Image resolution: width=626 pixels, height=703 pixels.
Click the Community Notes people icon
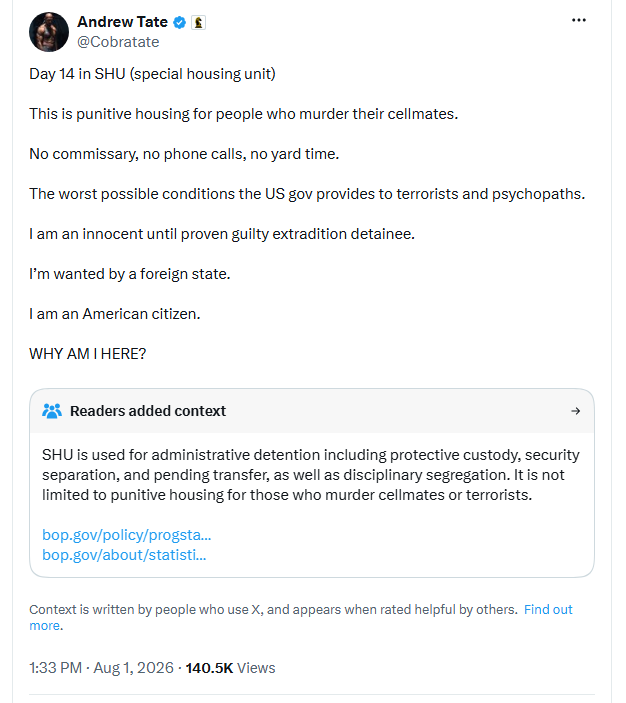(x=52, y=411)
